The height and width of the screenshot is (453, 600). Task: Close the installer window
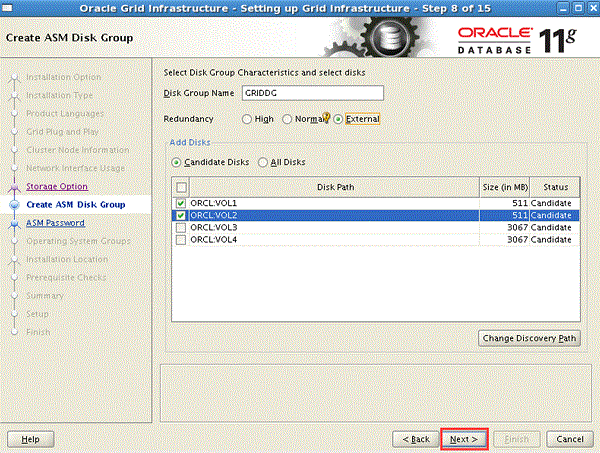592,8
